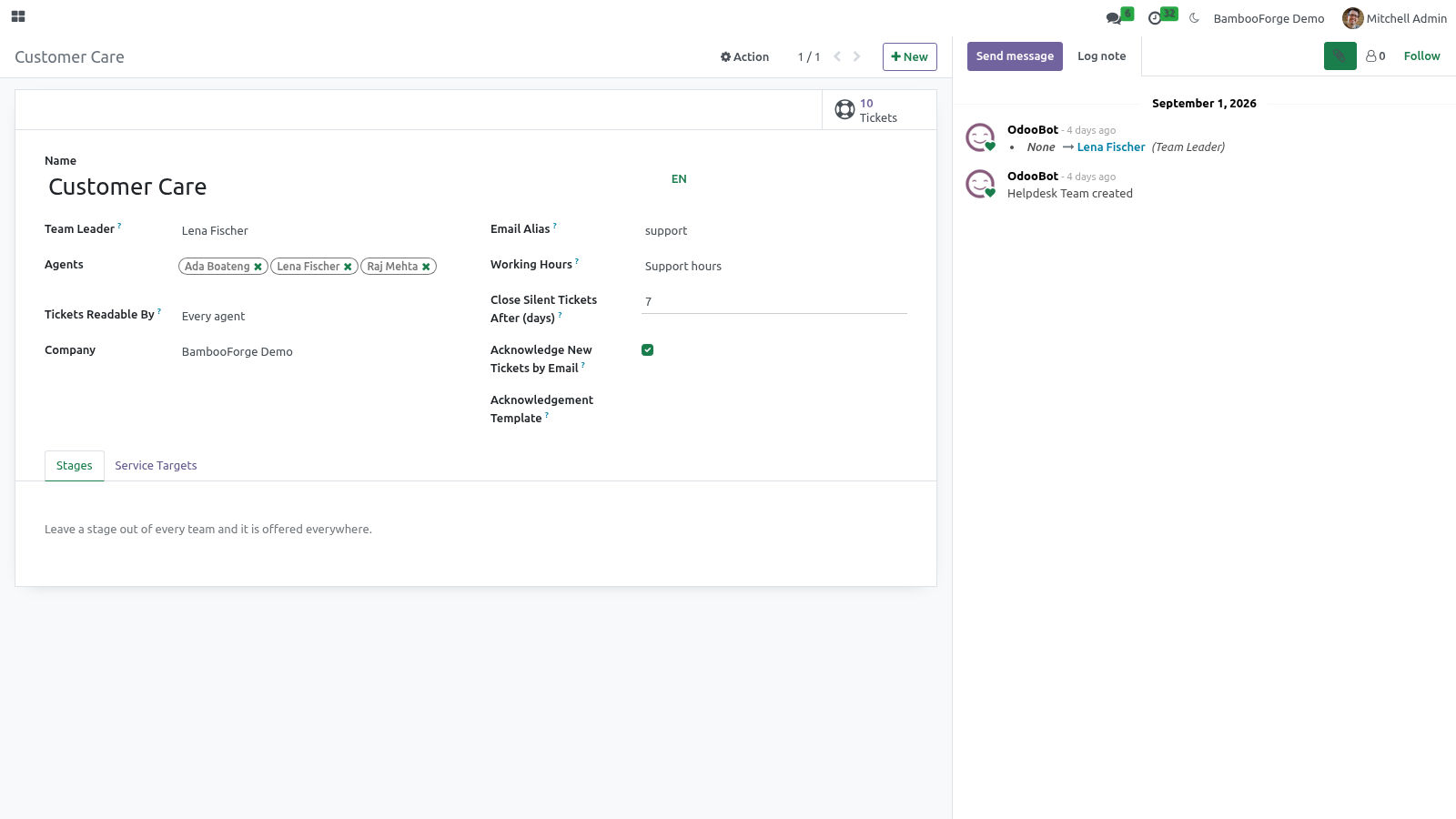Show followers count icon
The width and height of the screenshot is (1456, 819).
pyautogui.click(x=1375, y=56)
